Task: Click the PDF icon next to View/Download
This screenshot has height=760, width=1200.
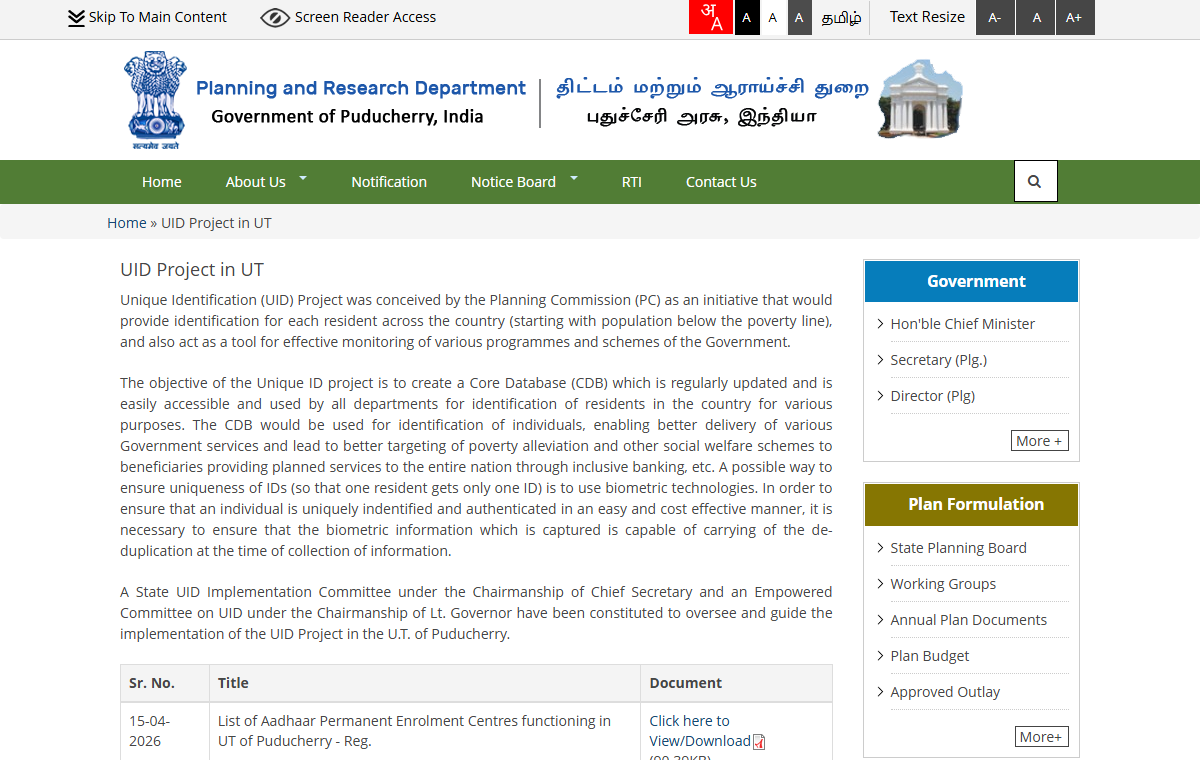Action: coord(759,742)
